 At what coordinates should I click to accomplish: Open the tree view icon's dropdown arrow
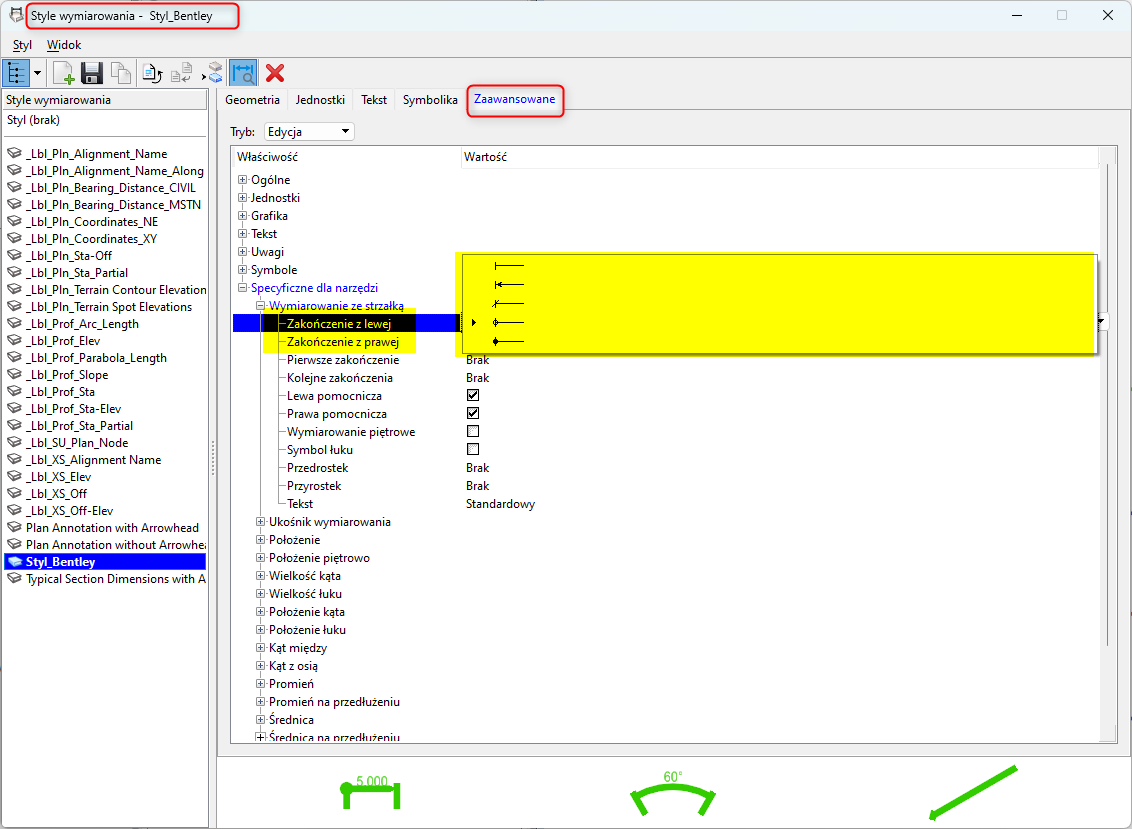pyautogui.click(x=38, y=72)
